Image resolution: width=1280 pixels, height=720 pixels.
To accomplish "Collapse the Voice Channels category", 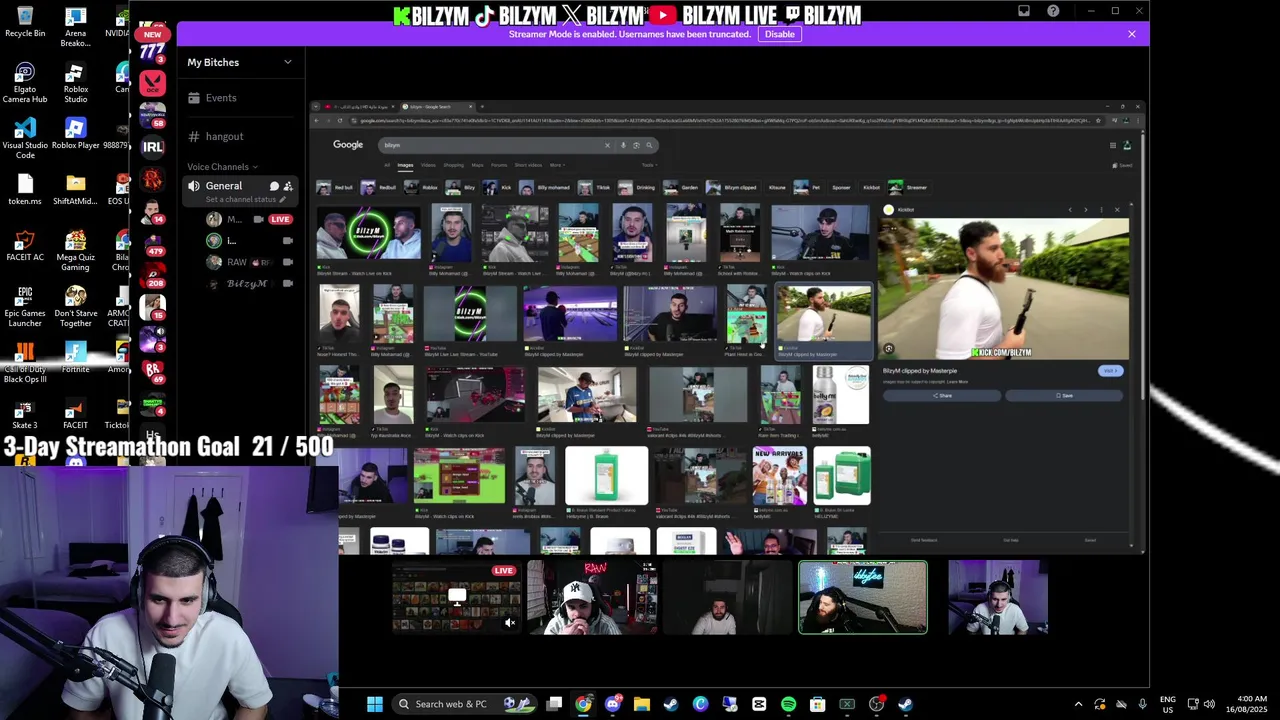I will pyautogui.click(x=222, y=167).
